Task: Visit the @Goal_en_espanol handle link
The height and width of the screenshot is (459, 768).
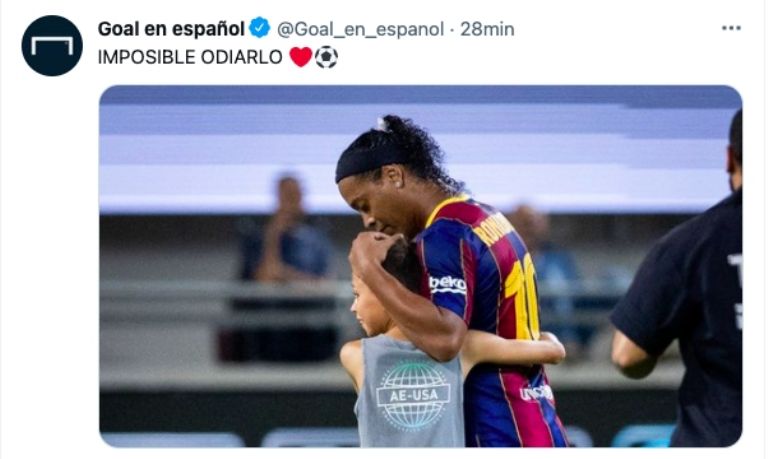Action: [x=360, y=29]
